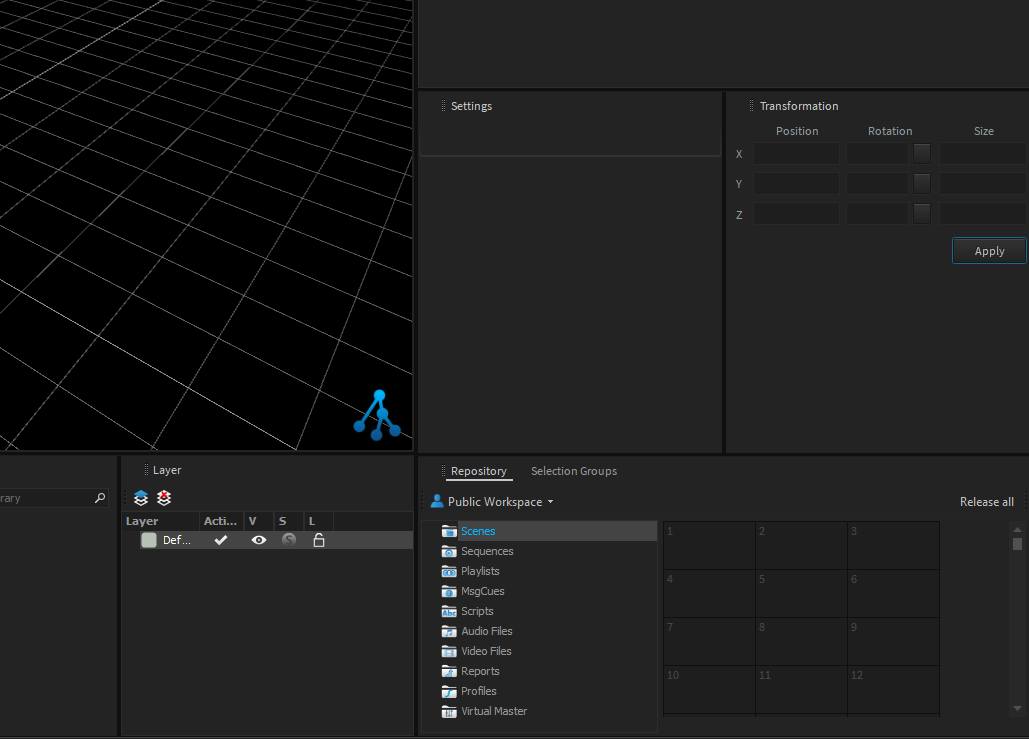The height and width of the screenshot is (739, 1029).
Task: Switch to the Selection Groups tab
Action: [573, 471]
